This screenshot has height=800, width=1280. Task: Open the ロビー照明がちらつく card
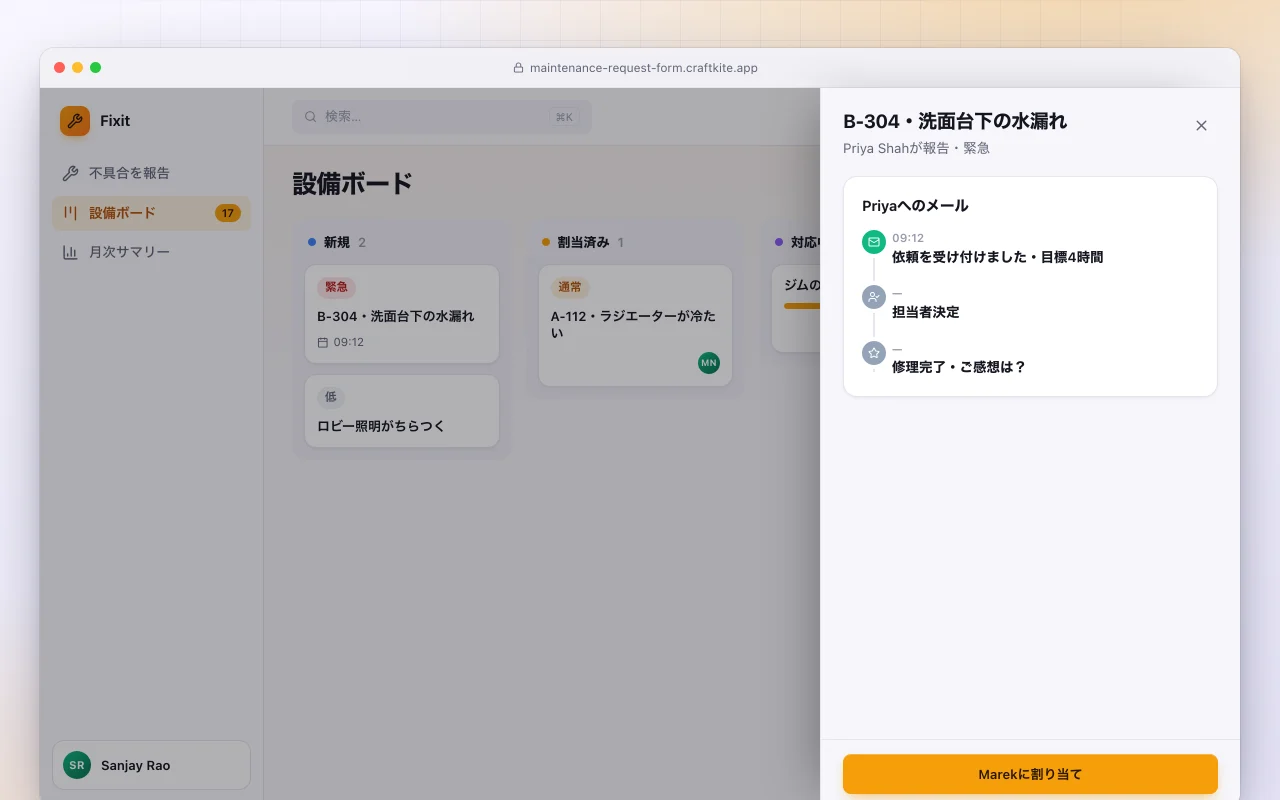[402, 411]
